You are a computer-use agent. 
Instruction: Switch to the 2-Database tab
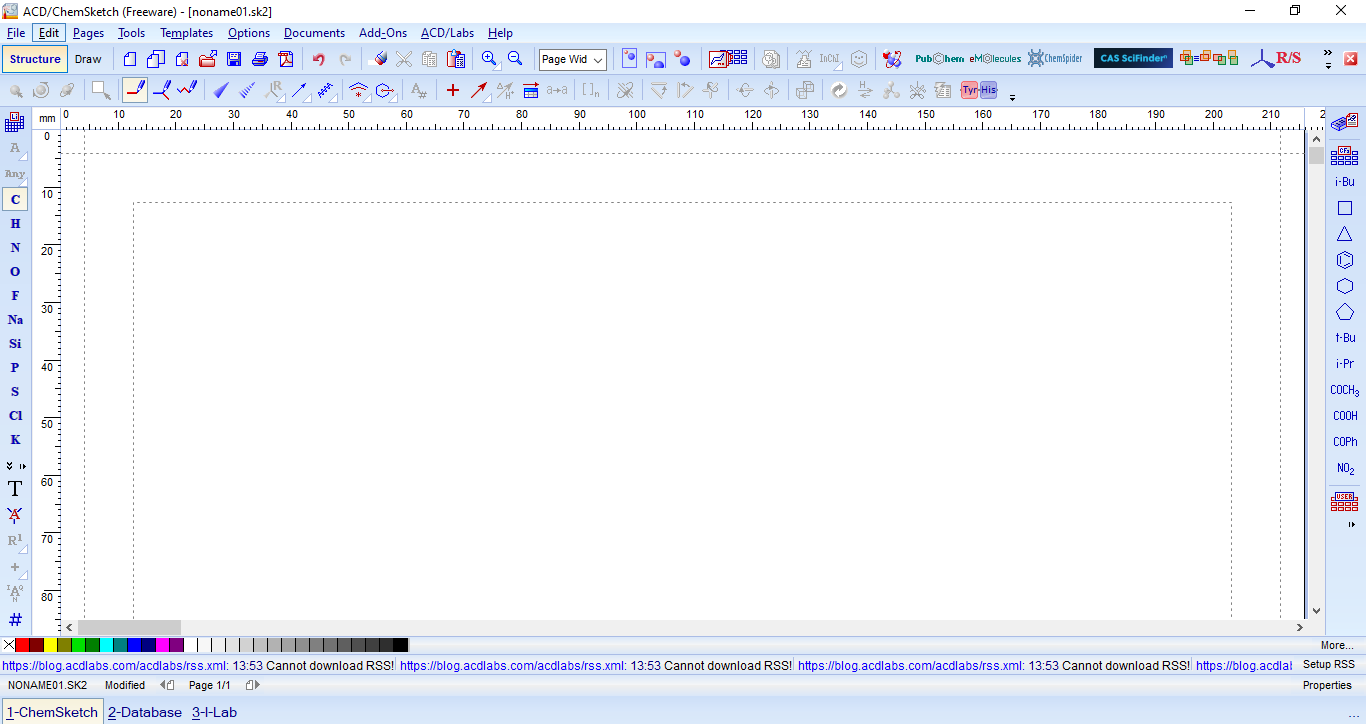coord(145,712)
